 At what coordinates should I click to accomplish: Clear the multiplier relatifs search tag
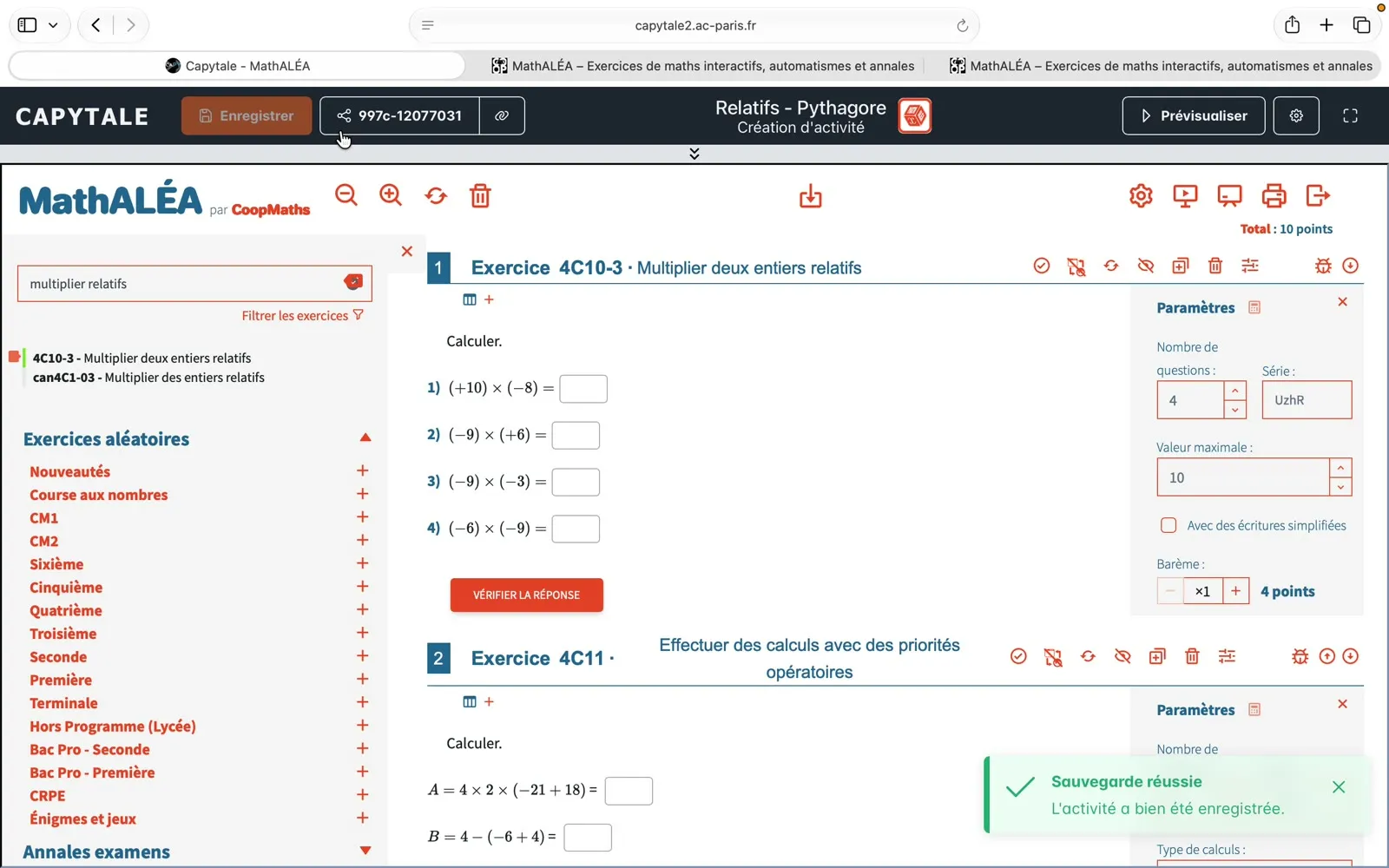point(353,281)
